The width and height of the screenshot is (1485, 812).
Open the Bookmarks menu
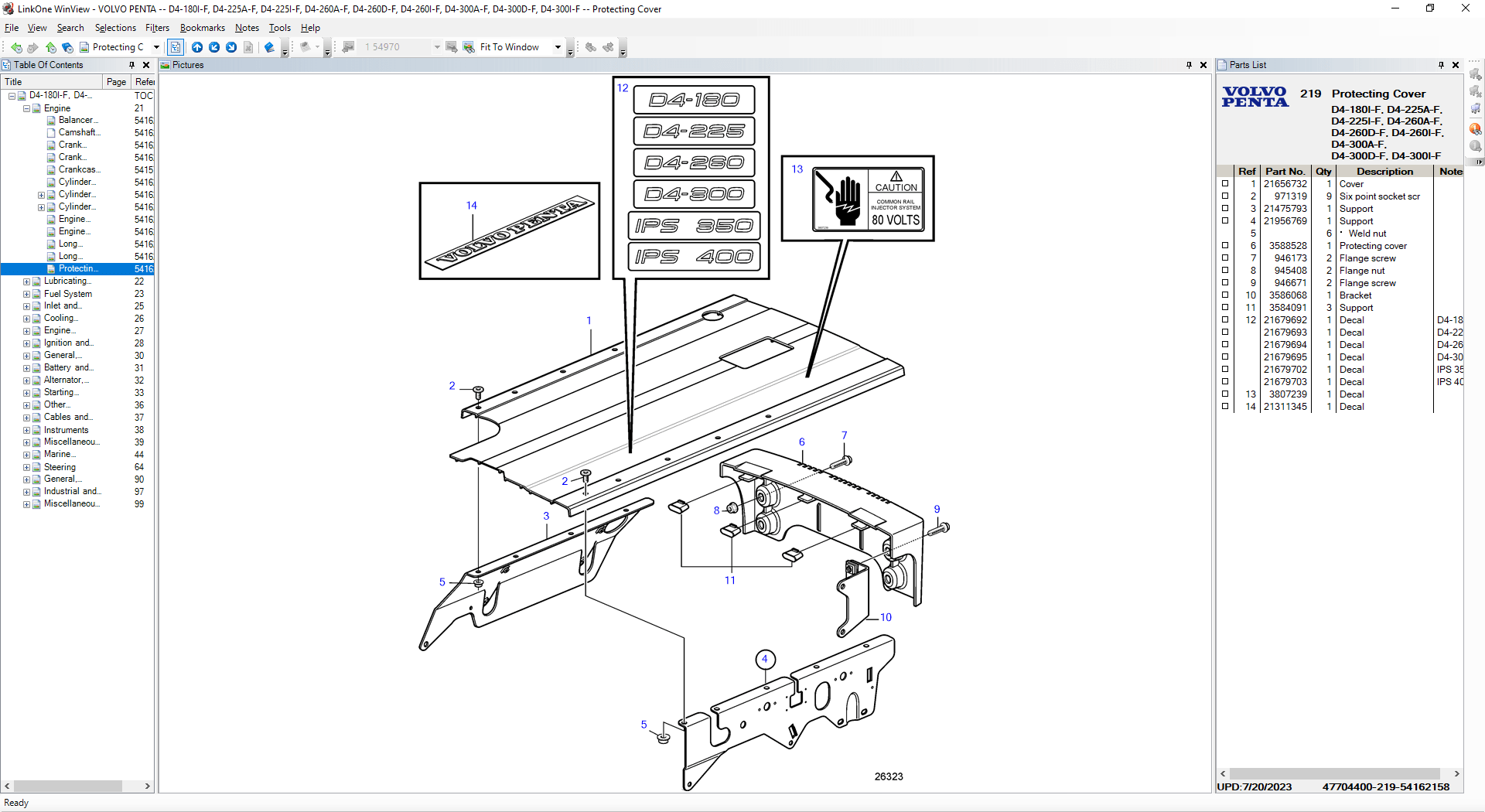203,28
